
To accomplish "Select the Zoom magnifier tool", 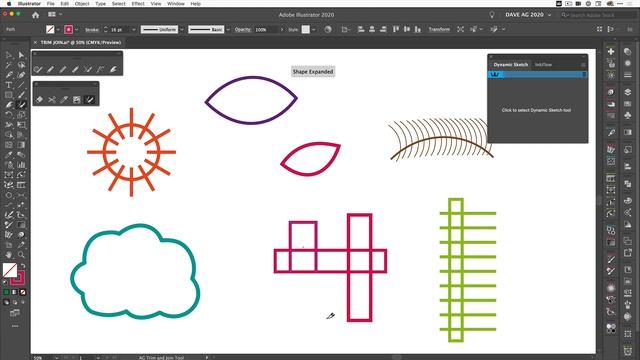I will pyautogui.click(x=21, y=255).
